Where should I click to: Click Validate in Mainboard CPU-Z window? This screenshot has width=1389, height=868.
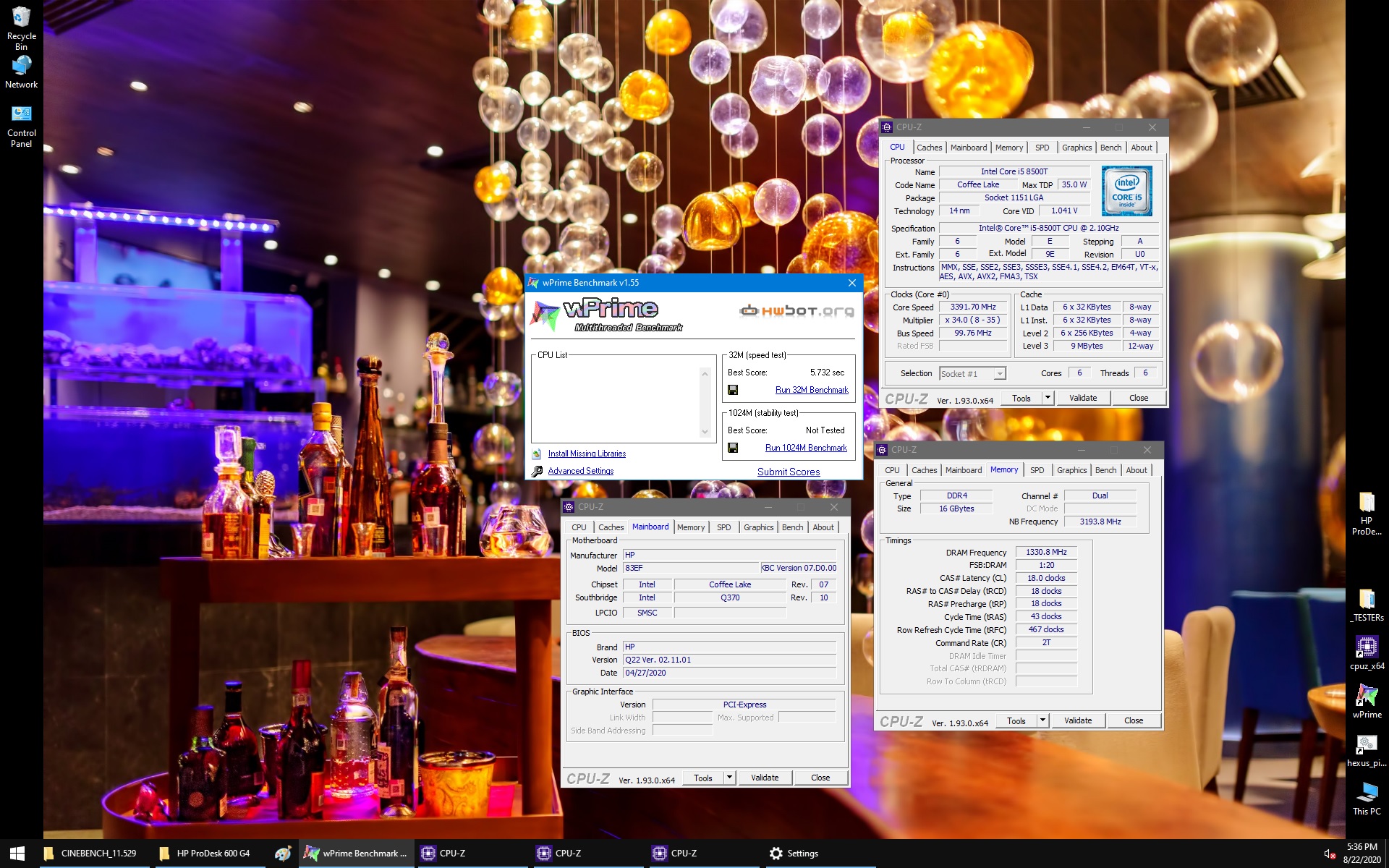[765, 778]
